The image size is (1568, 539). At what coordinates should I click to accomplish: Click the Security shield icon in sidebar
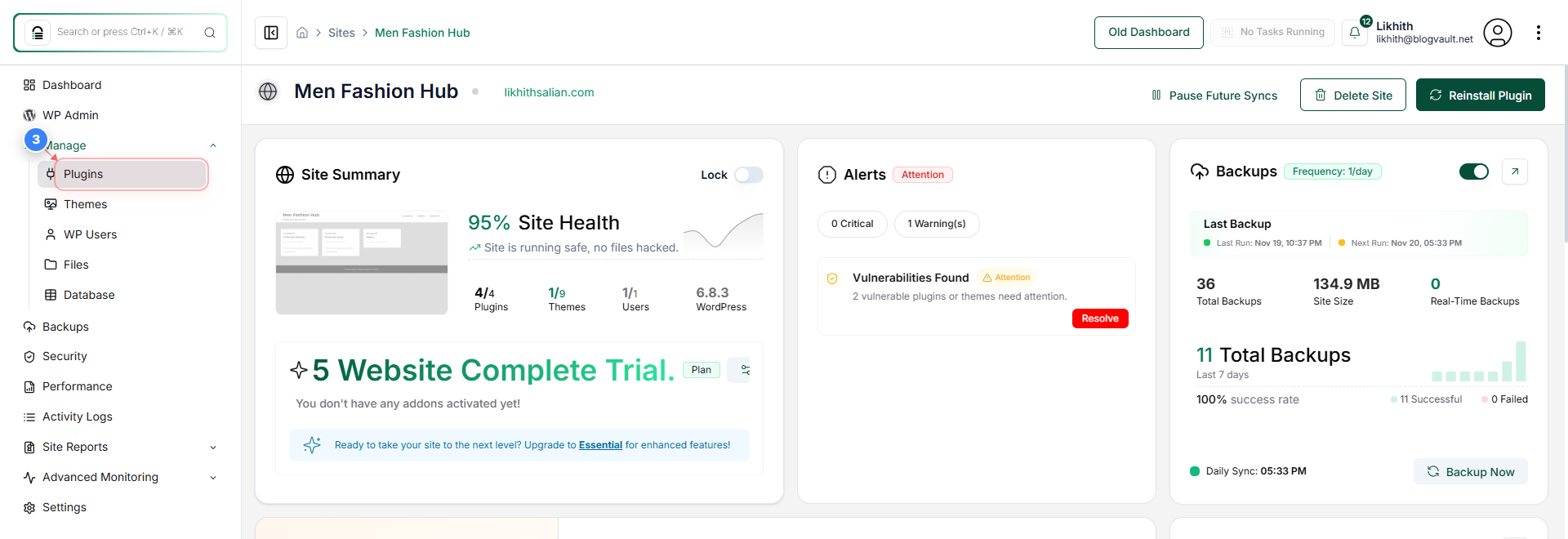pos(29,357)
